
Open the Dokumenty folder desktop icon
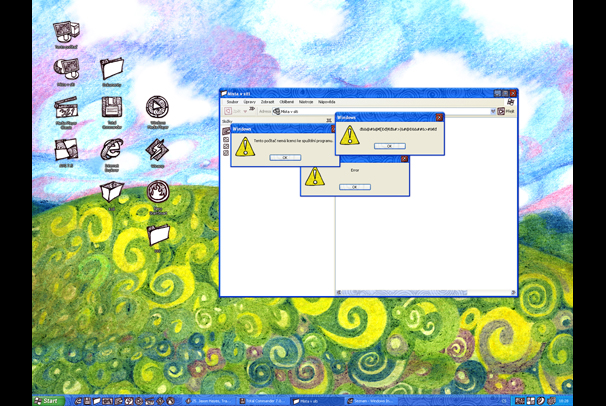click(x=112, y=68)
